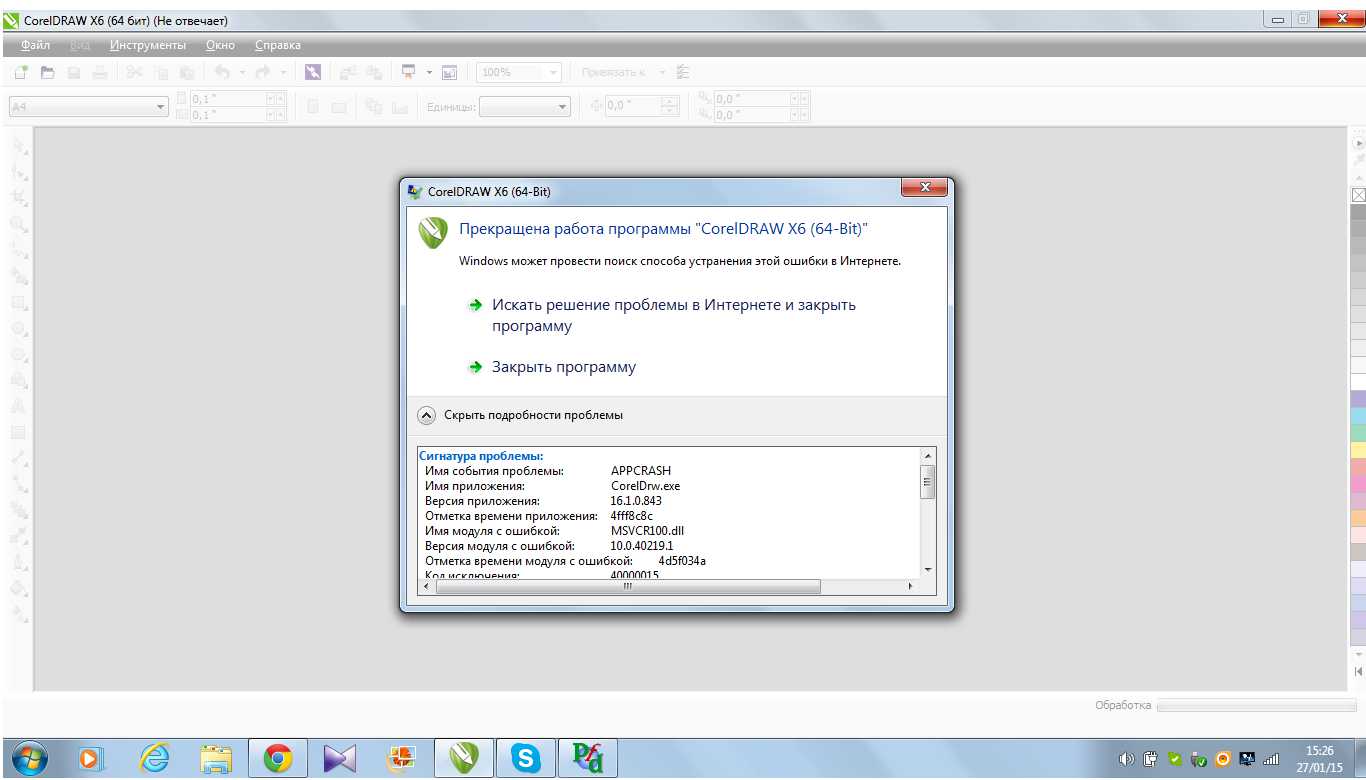Click the Export icon in toolbar

coord(373,72)
